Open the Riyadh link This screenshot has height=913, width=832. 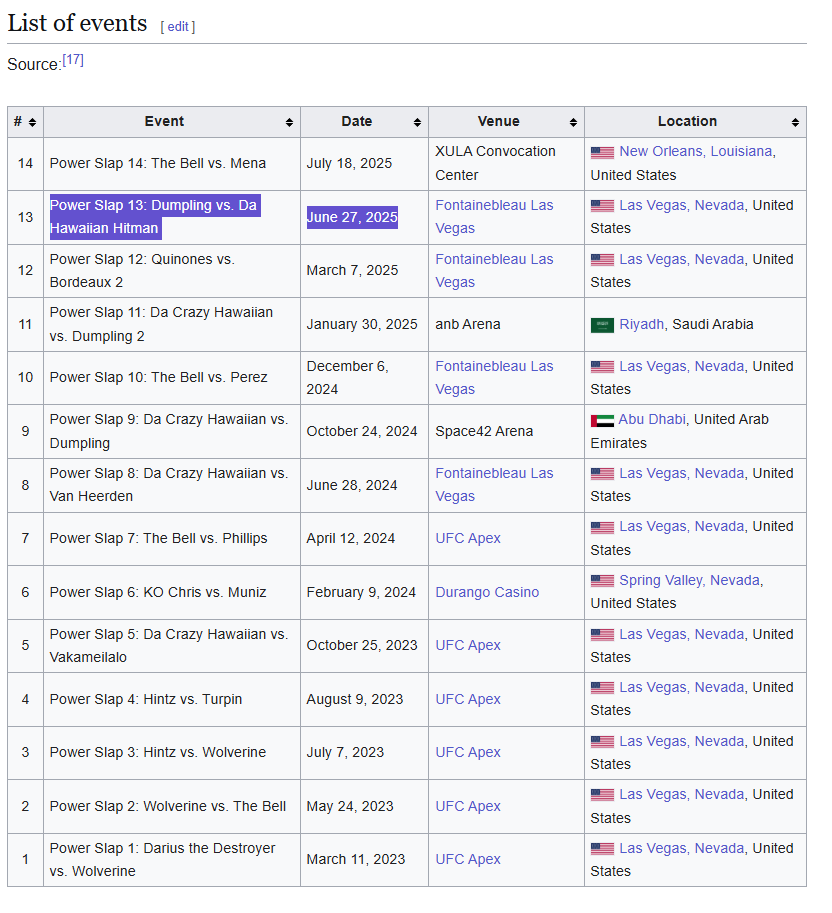tap(641, 324)
